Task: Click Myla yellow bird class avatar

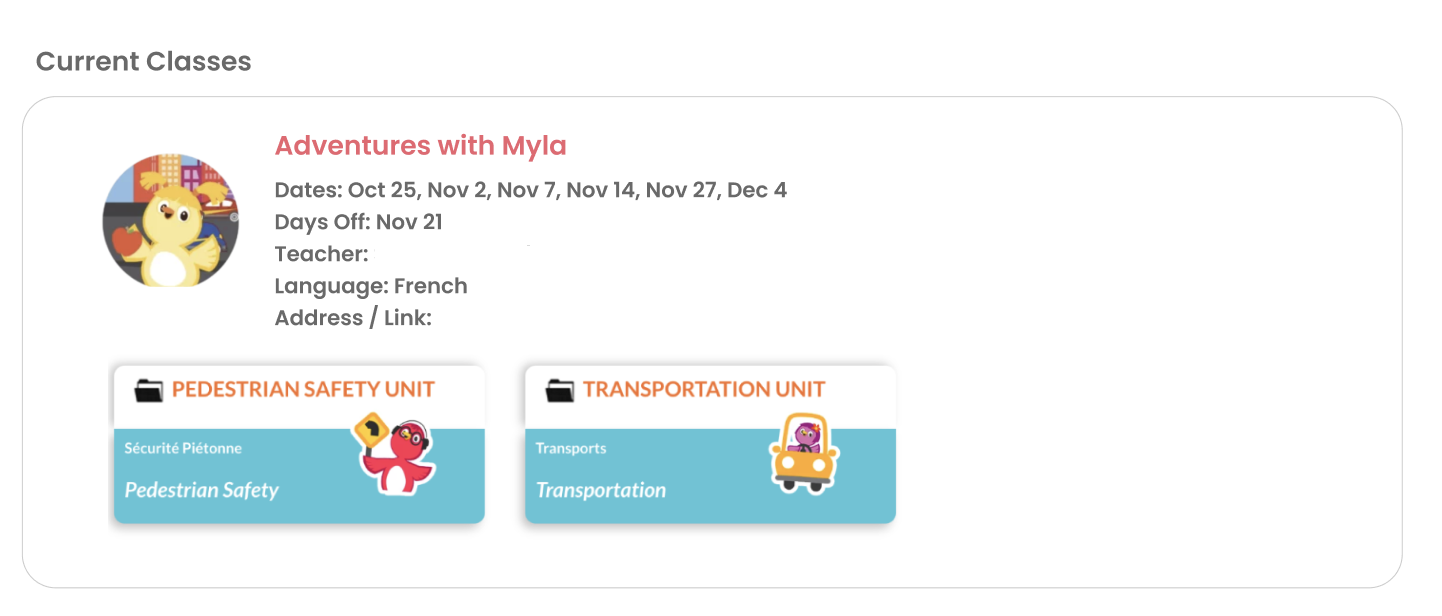Action: coord(171,221)
